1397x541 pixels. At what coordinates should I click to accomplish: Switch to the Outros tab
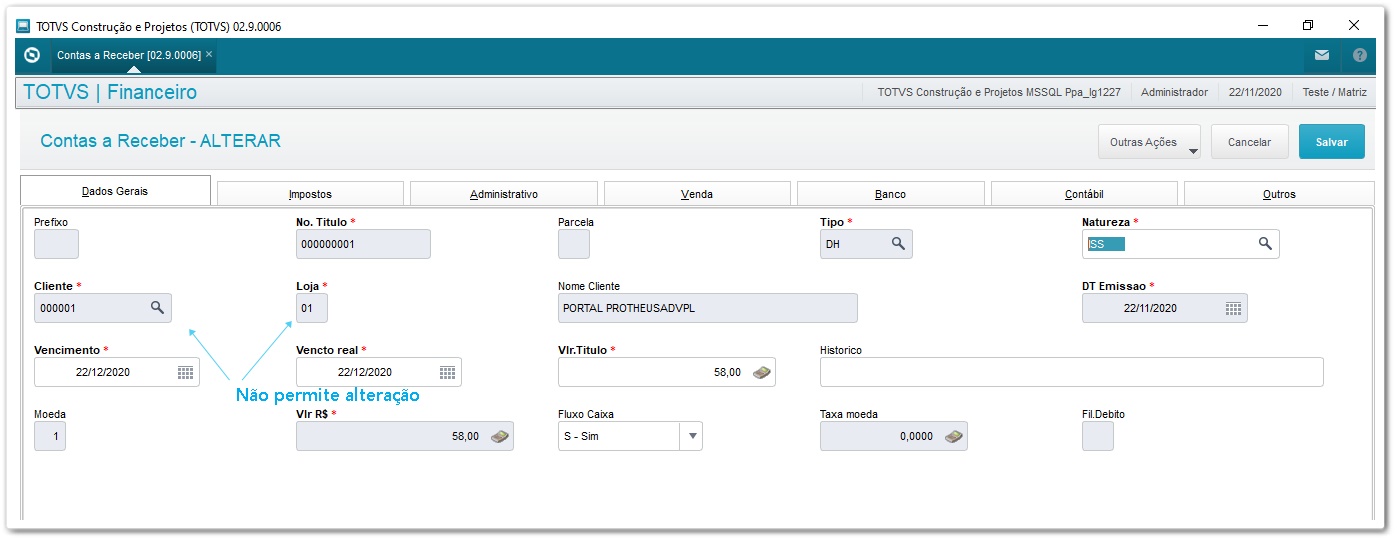pyautogui.click(x=1279, y=194)
